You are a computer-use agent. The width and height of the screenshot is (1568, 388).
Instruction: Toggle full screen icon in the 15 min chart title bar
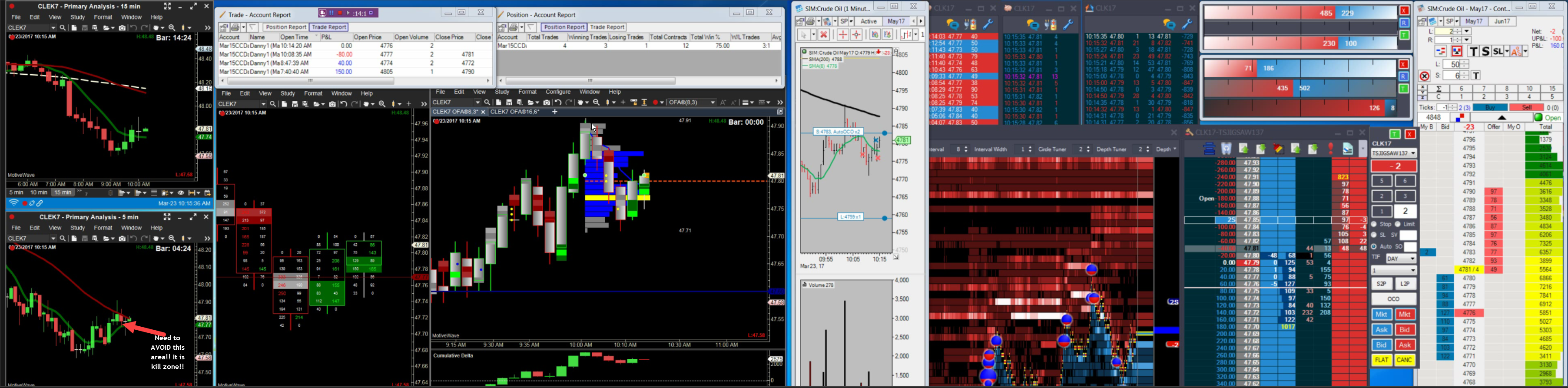click(x=167, y=6)
